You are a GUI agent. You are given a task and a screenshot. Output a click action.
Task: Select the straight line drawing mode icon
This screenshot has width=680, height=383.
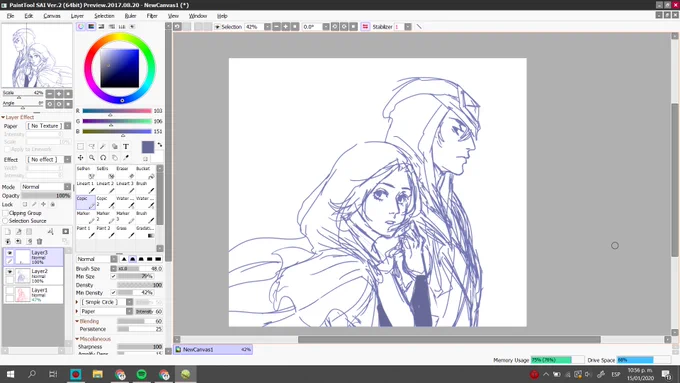click(419, 26)
